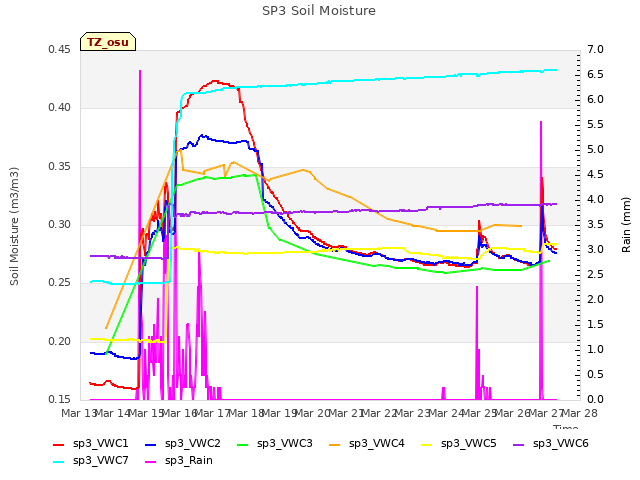Screen dimensions: 640x480
Task: Click the Mar 13 date tick label
Action: 78,413
